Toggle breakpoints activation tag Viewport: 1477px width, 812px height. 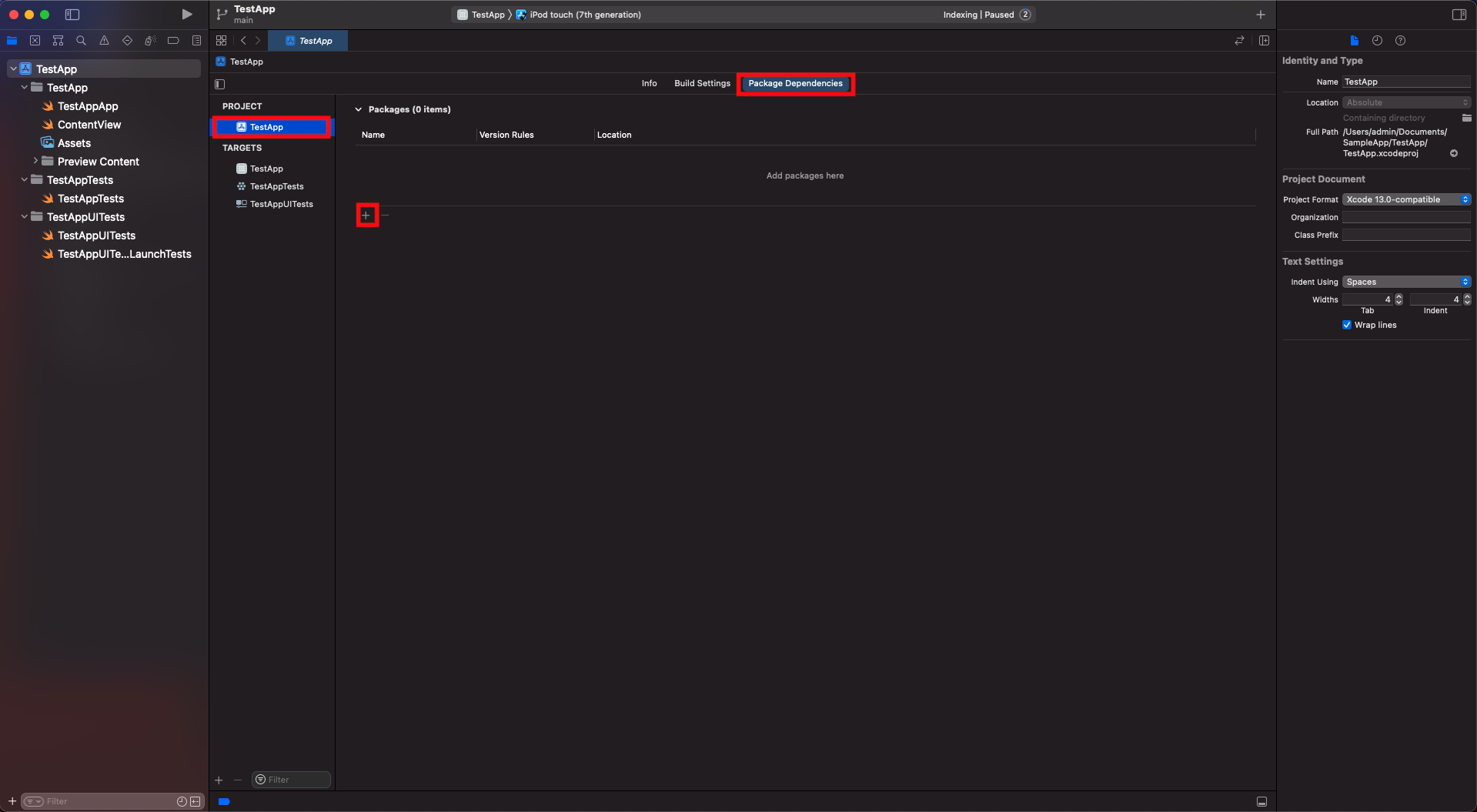coord(224,801)
